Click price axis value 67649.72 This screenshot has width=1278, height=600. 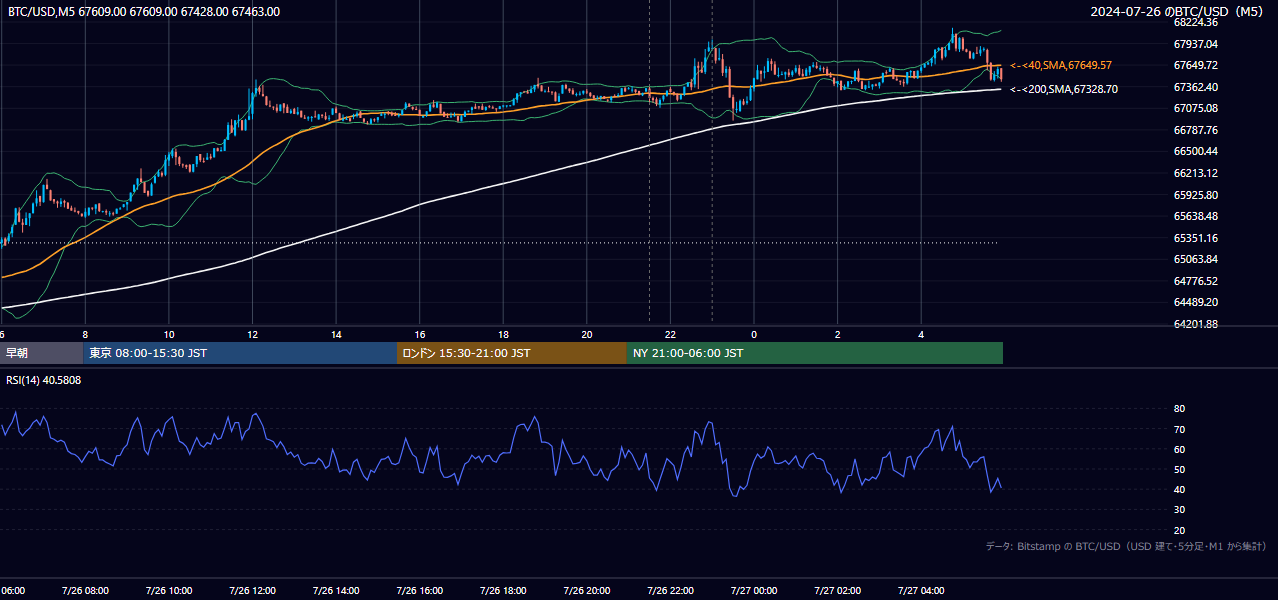click(1196, 65)
